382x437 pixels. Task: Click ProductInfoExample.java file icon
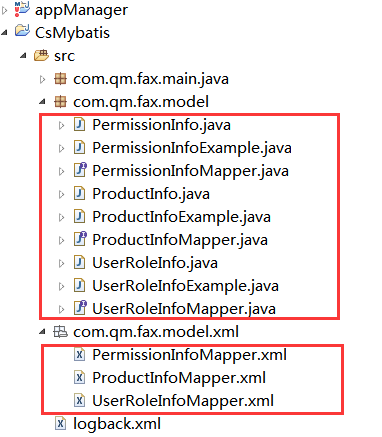pyautogui.click(x=79, y=217)
